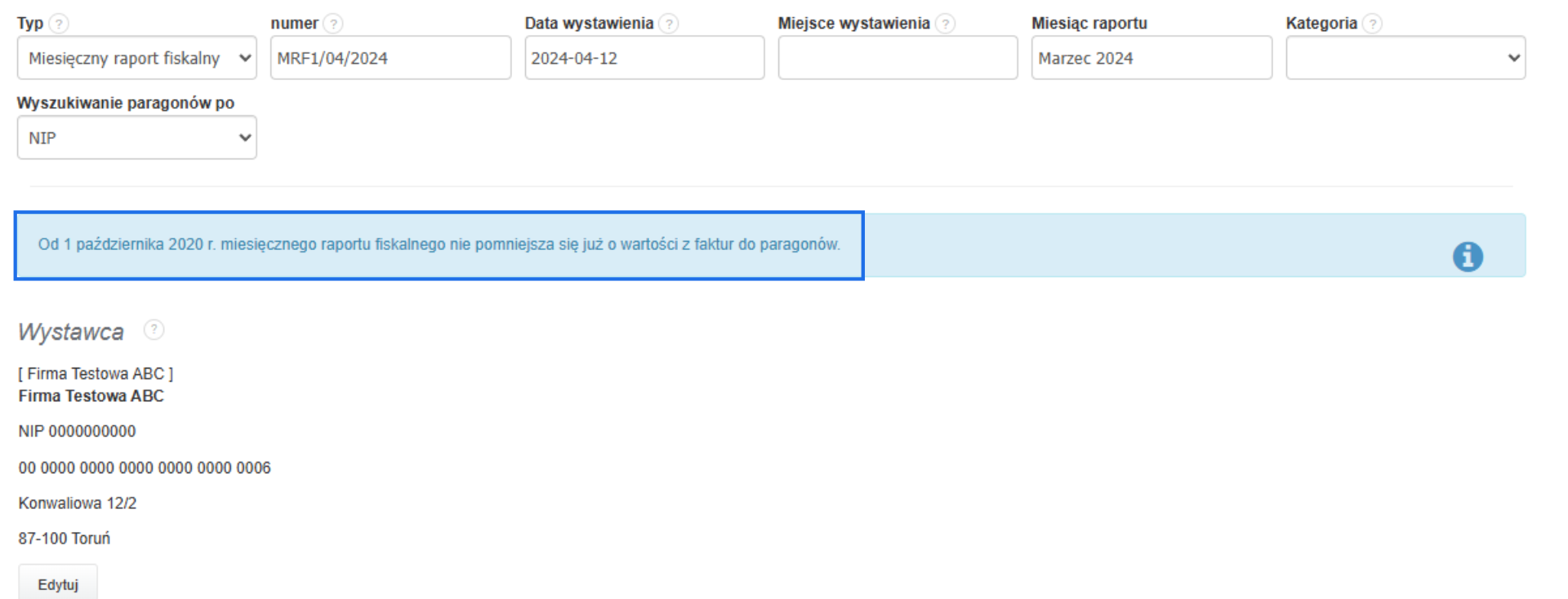Image resolution: width=1568 pixels, height=599 pixels.
Task: Click help icon beside Wystawca heading
Action: [154, 329]
